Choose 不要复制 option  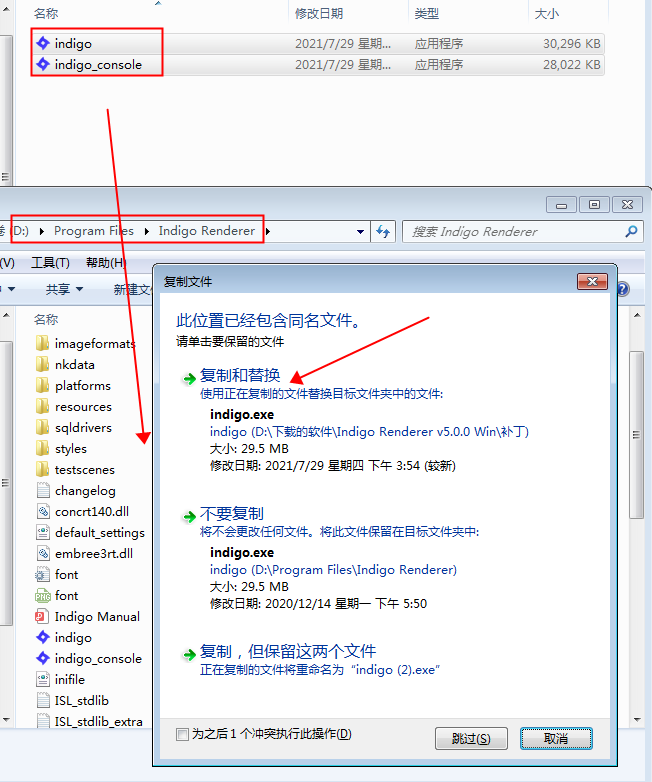pyautogui.click(x=231, y=513)
